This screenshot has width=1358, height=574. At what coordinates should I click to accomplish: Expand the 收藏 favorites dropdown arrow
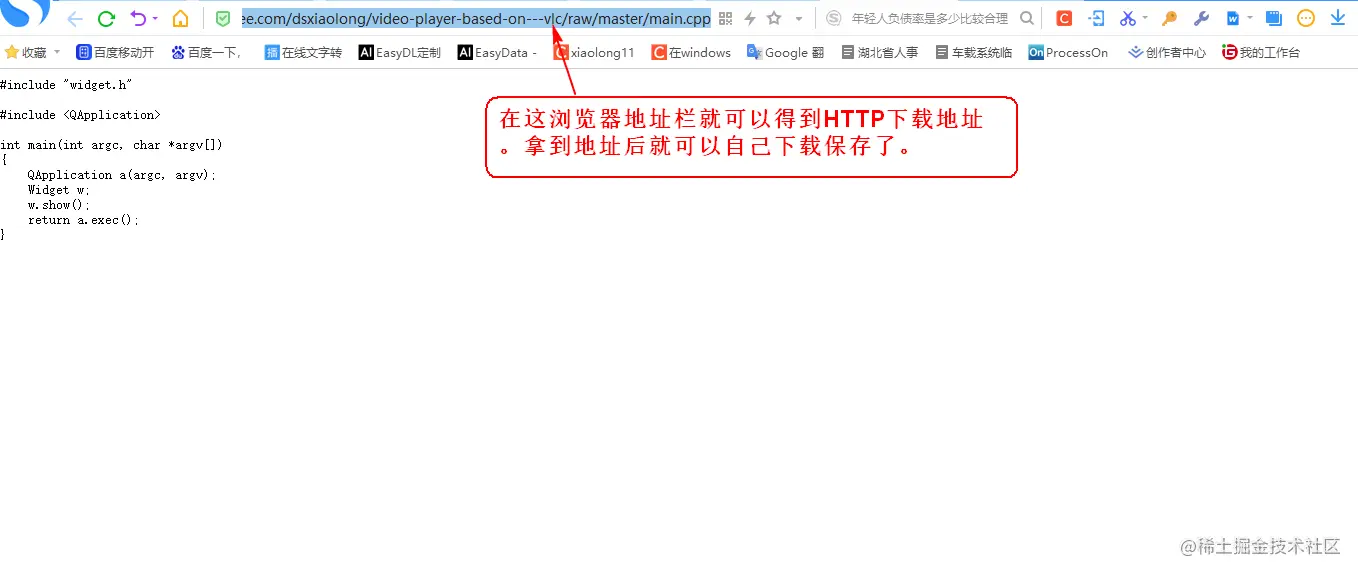pyautogui.click(x=57, y=52)
